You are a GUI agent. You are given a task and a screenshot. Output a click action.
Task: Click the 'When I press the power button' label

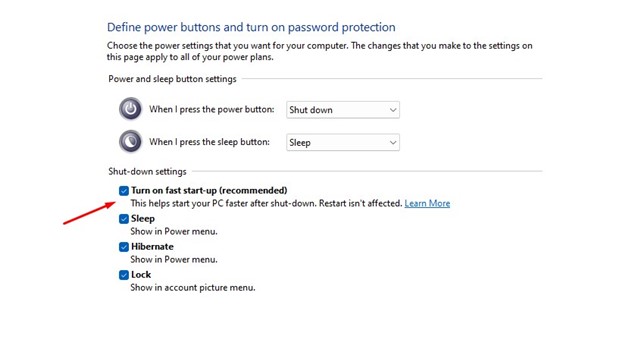[211, 109]
